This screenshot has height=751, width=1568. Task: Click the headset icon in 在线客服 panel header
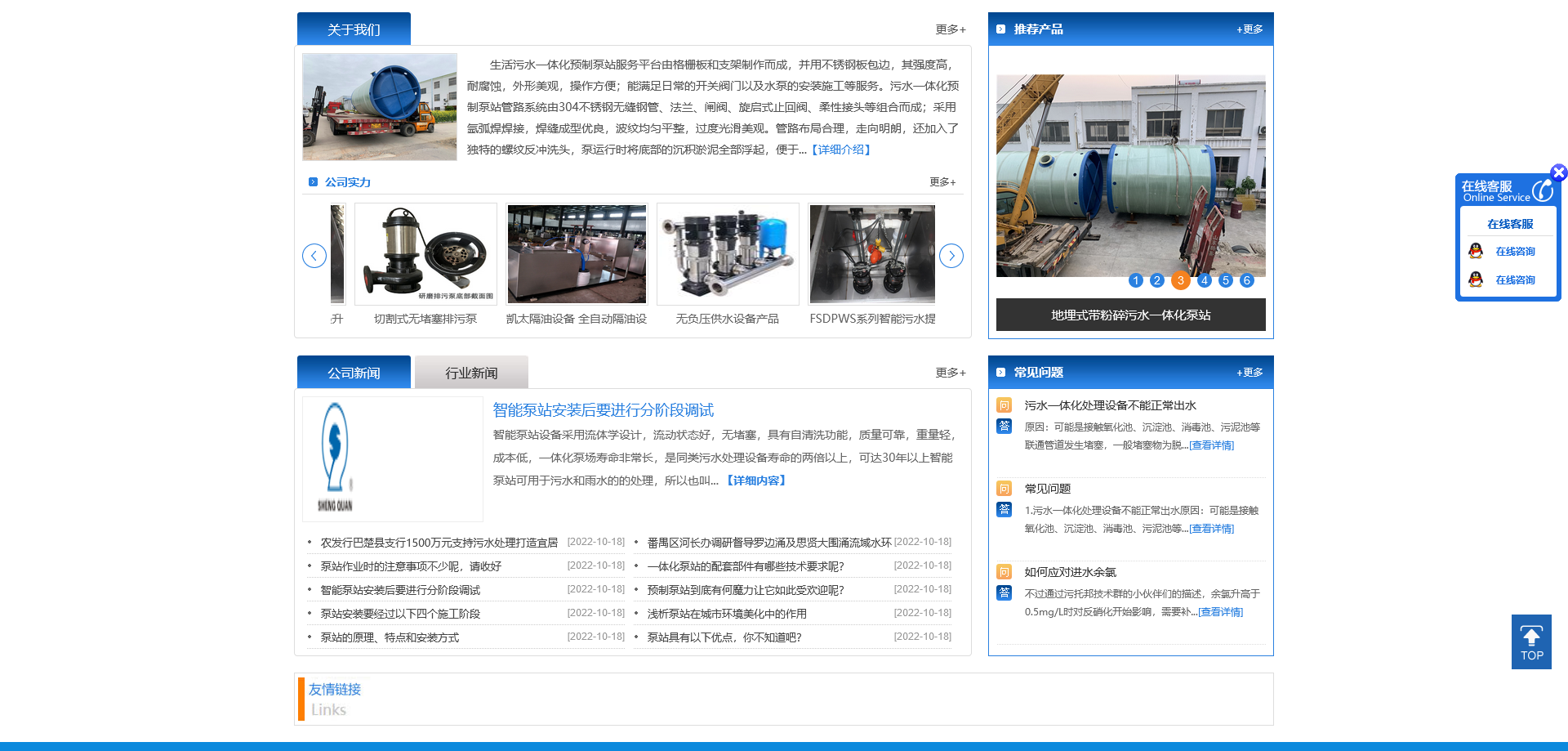[x=1543, y=190]
